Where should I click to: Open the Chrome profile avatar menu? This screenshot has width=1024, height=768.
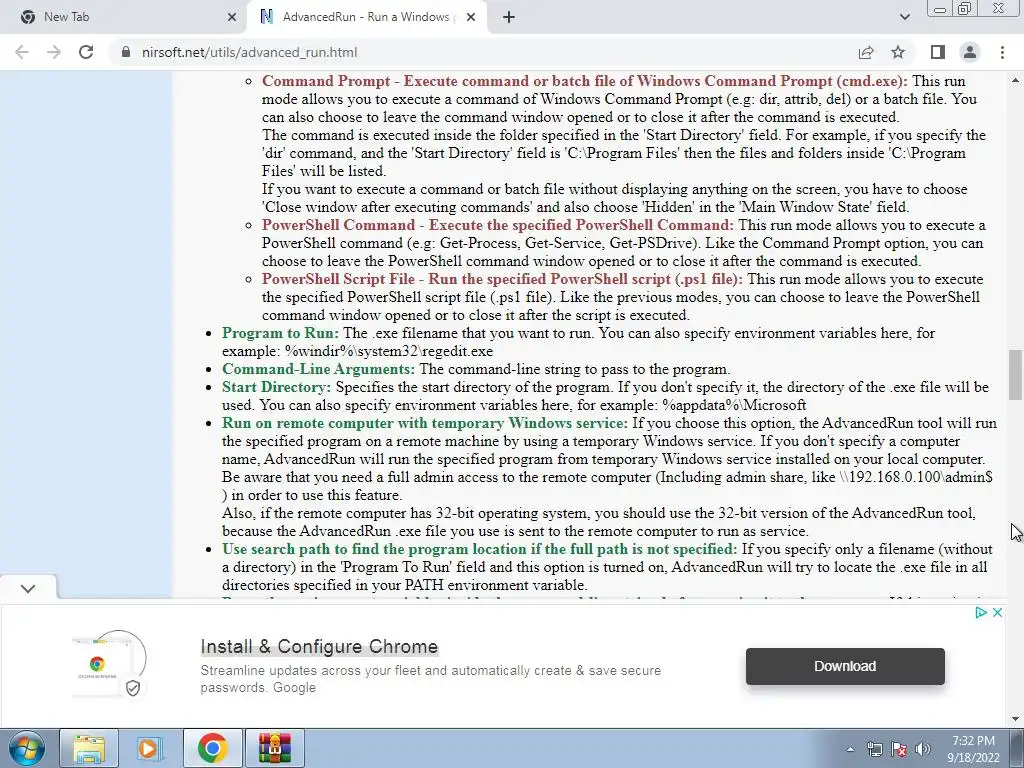coord(970,52)
